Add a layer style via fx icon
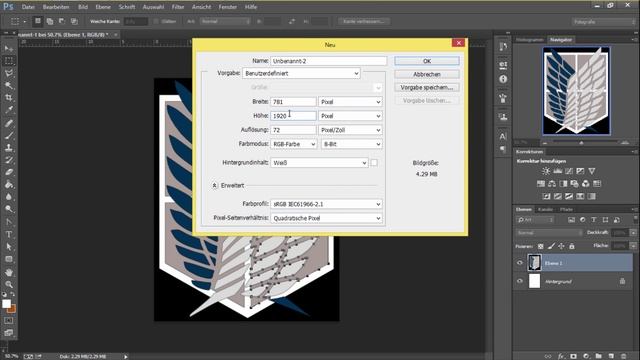Image resolution: width=640 pixels, height=360 pixels. tap(561, 356)
